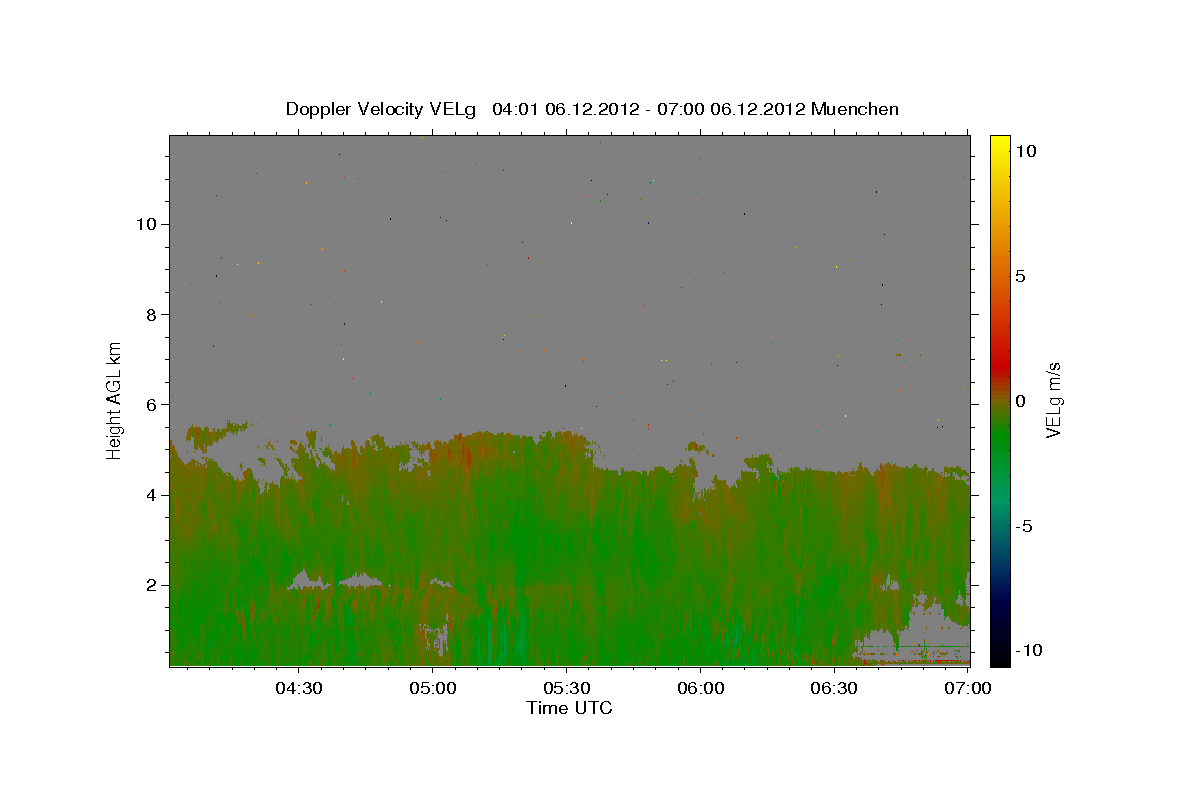Click the 05:00 time tick label

click(433, 688)
